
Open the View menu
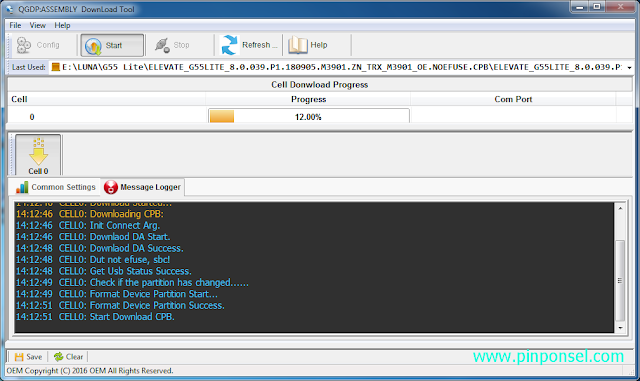(x=38, y=25)
